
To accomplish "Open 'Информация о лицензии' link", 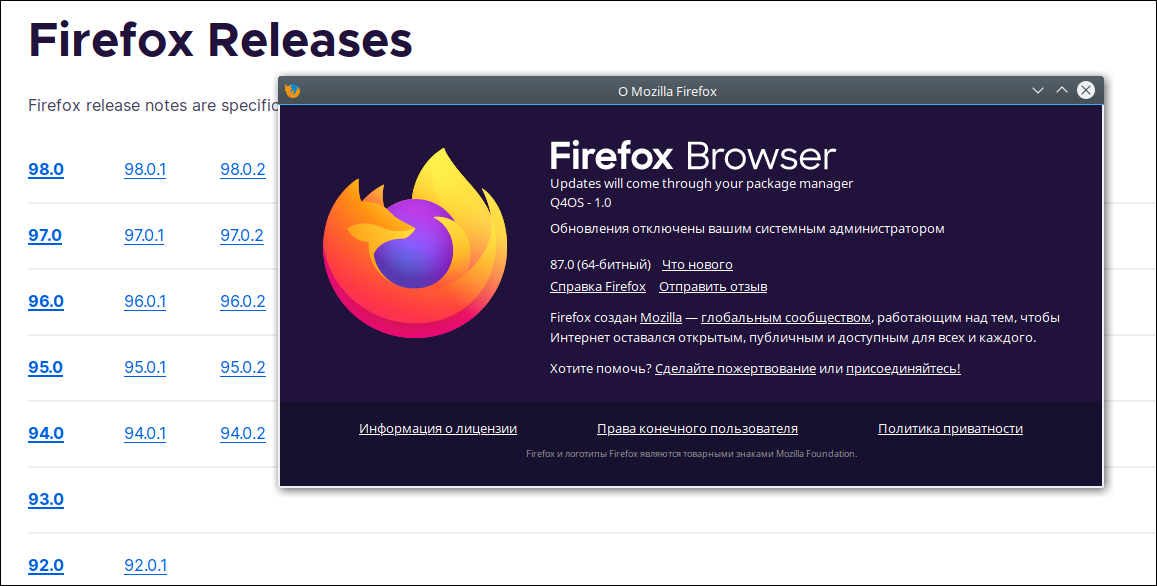I will (438, 428).
